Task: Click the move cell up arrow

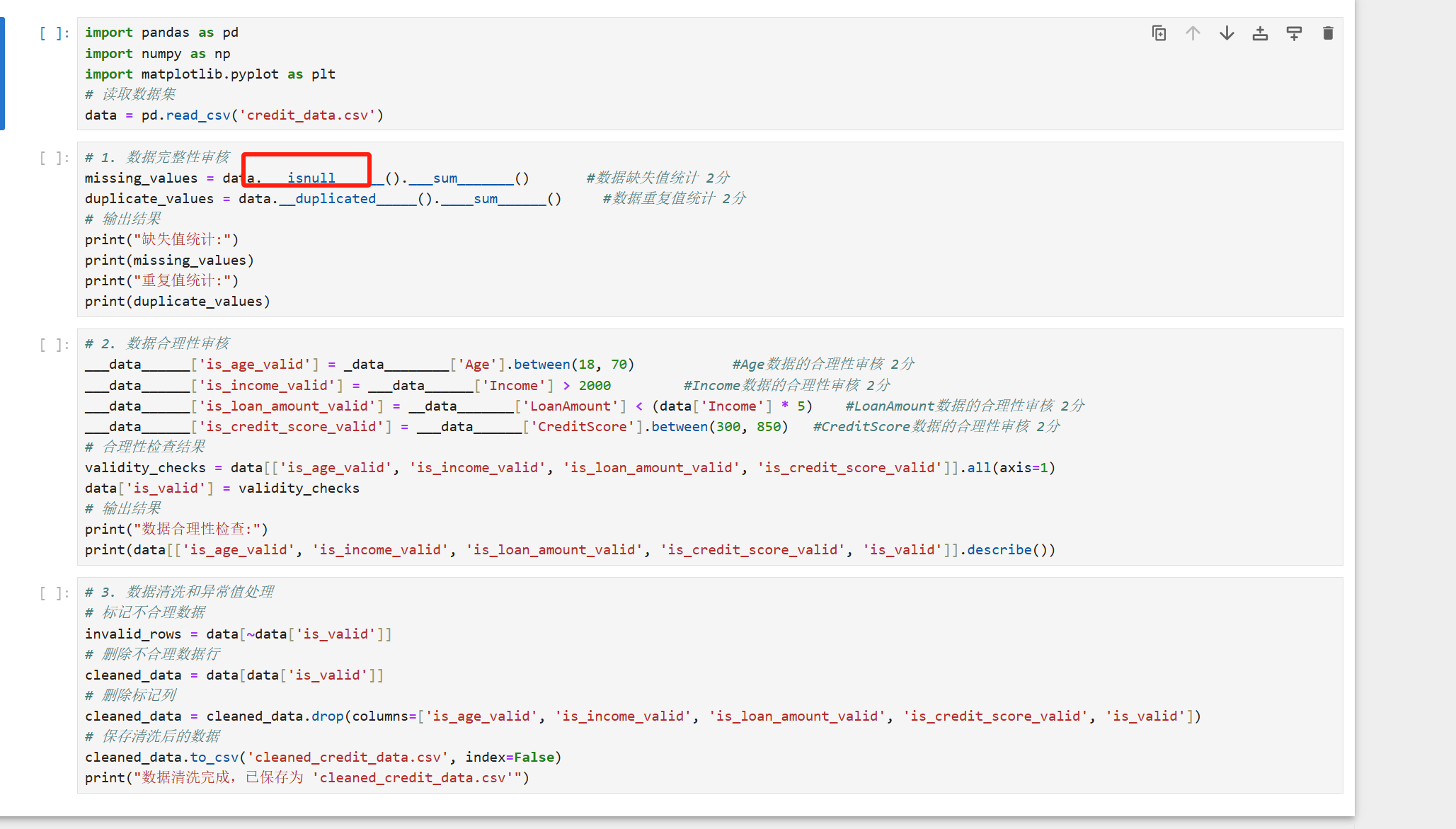Action: [x=1193, y=33]
